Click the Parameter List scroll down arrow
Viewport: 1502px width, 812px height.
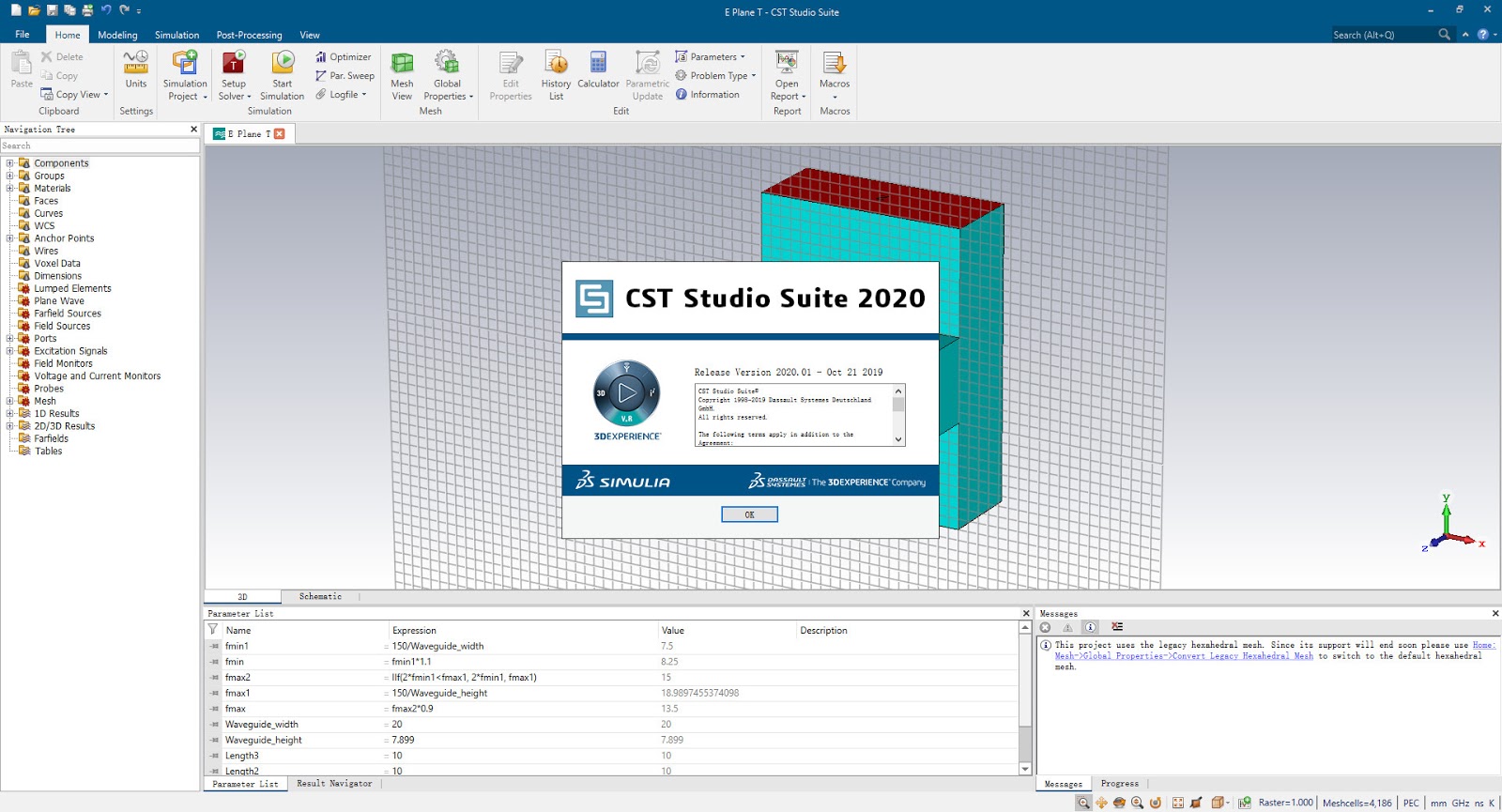pyautogui.click(x=1025, y=769)
